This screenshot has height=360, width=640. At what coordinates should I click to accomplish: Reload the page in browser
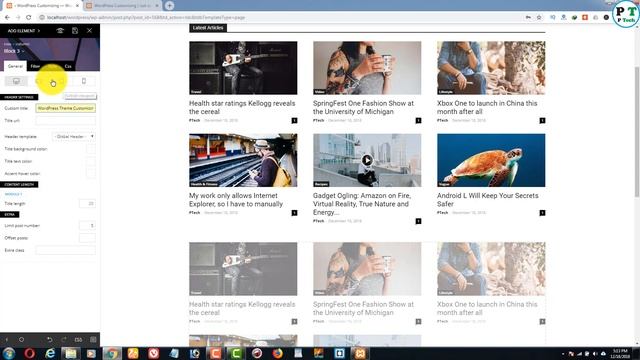(x=28, y=18)
